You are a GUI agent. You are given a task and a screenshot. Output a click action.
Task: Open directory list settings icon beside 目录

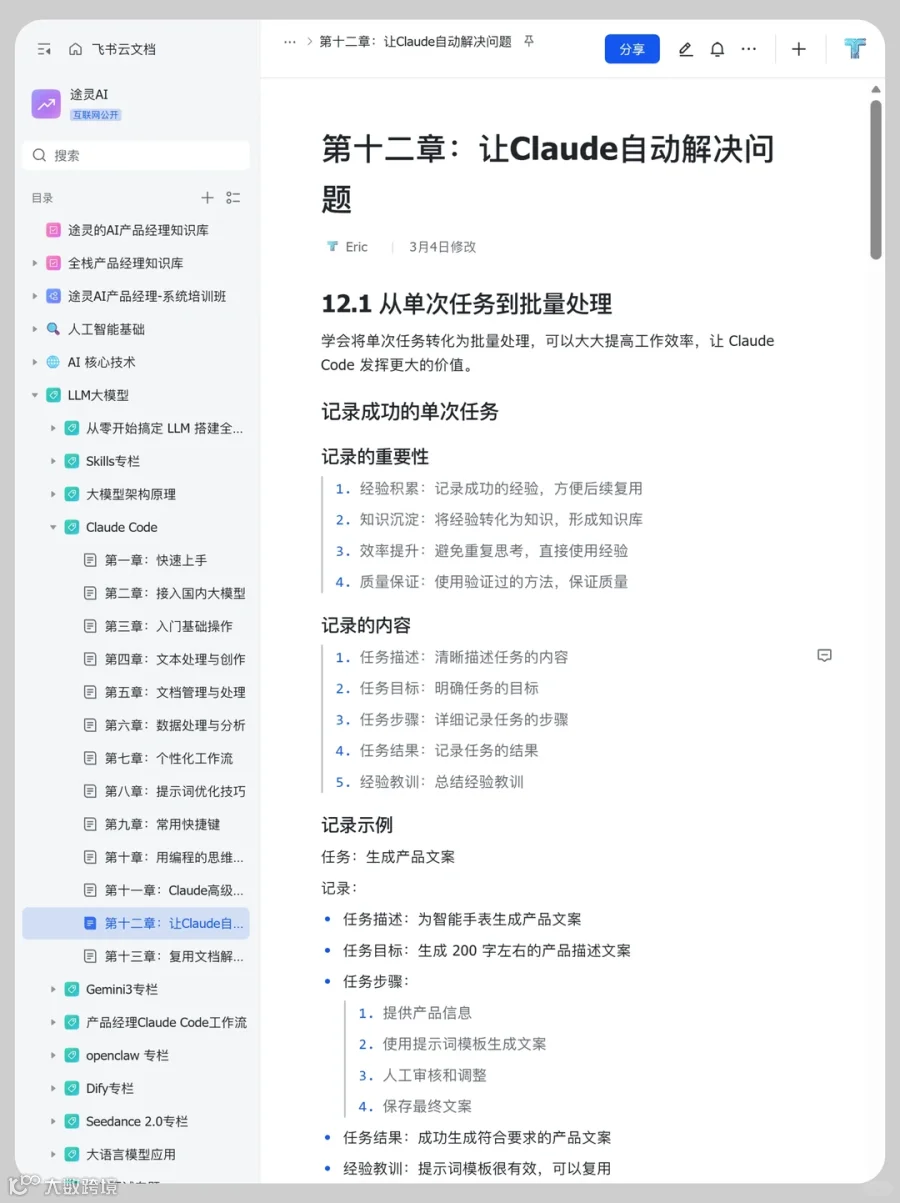pos(233,198)
